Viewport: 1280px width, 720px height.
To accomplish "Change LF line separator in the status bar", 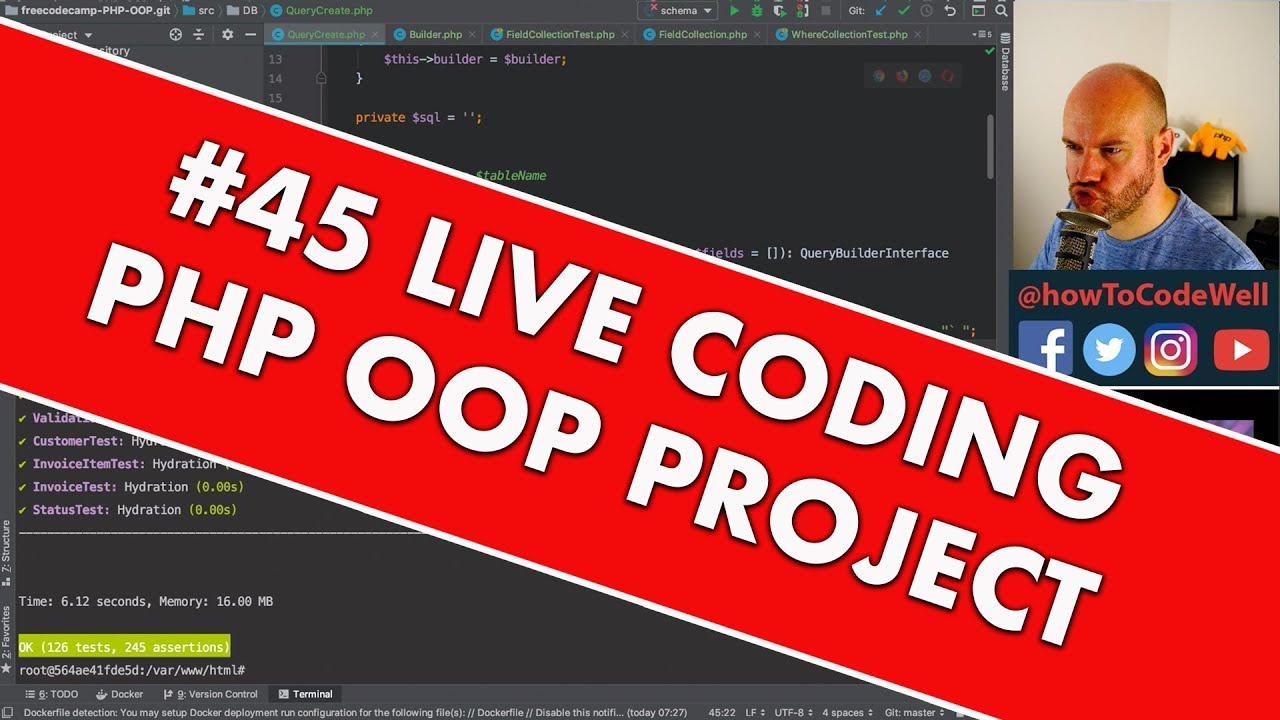I will pyautogui.click(x=756, y=713).
